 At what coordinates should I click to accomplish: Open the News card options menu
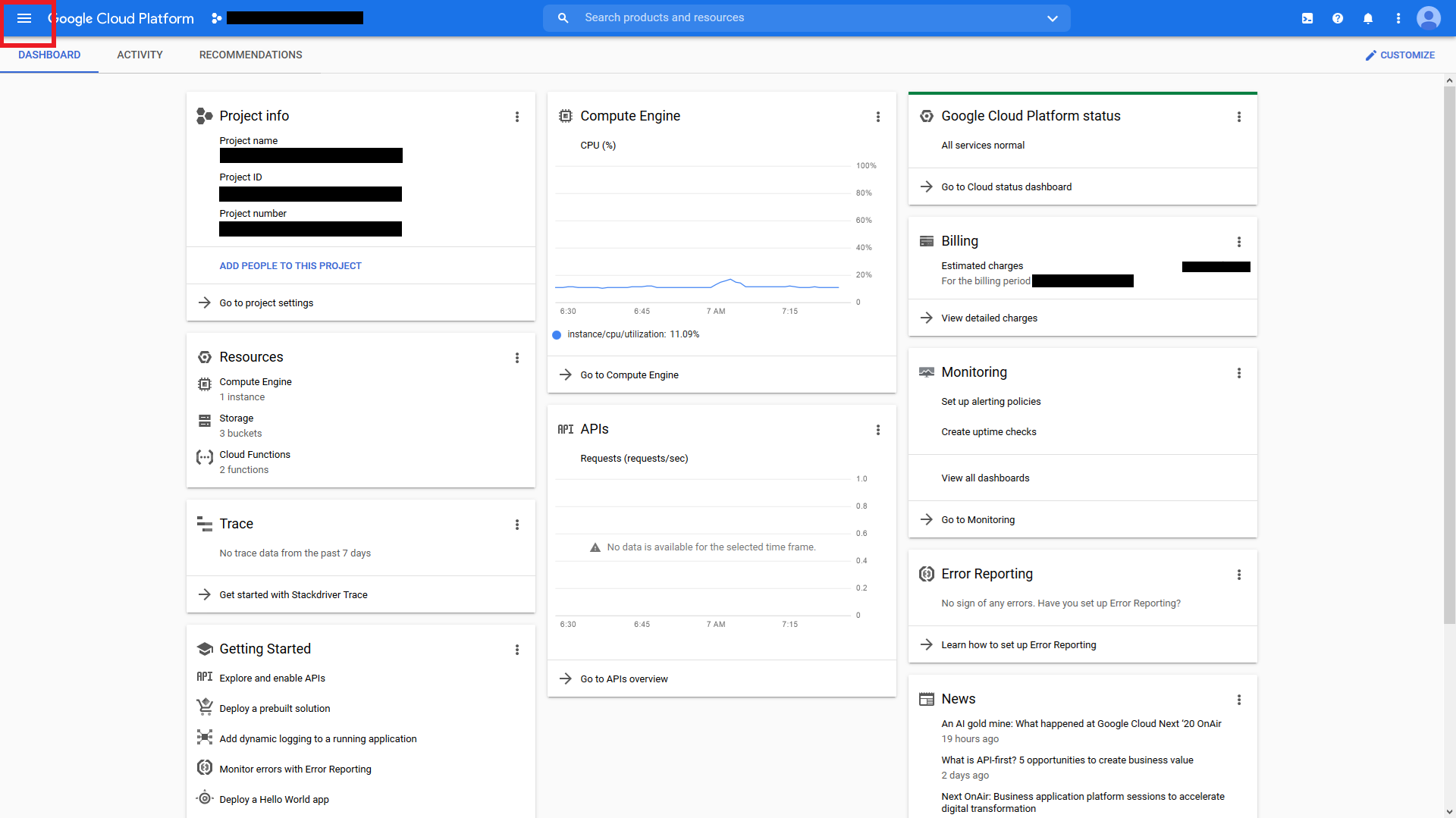click(x=1239, y=700)
